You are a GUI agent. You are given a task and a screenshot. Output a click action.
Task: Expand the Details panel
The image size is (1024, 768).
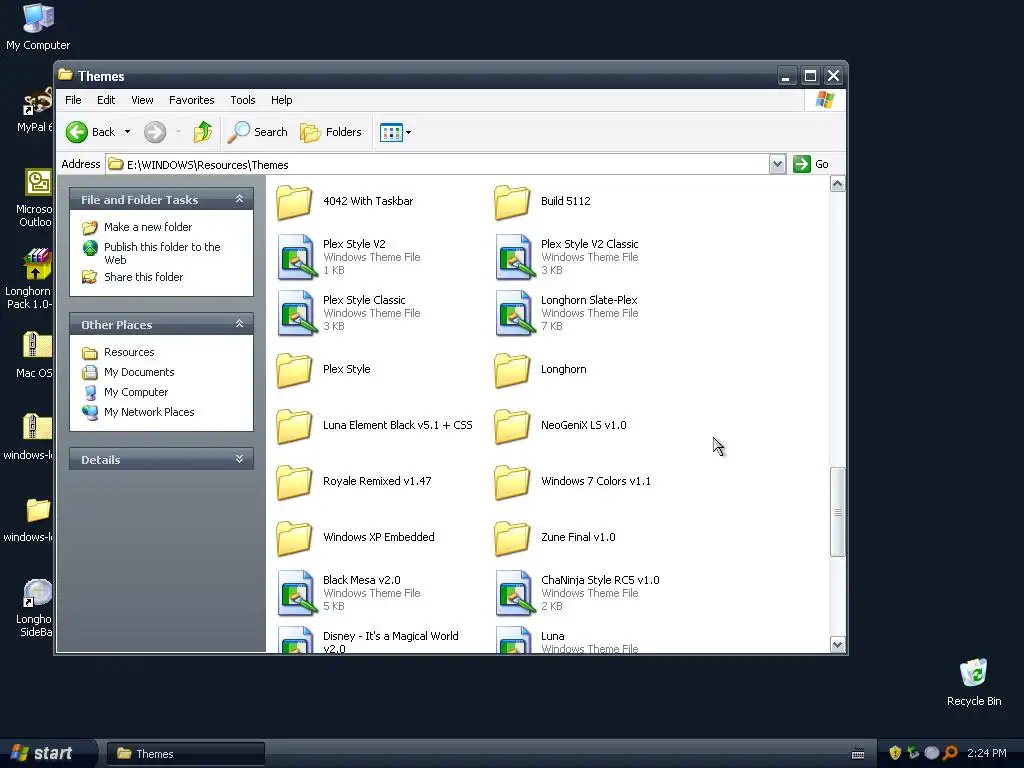pyautogui.click(x=240, y=458)
